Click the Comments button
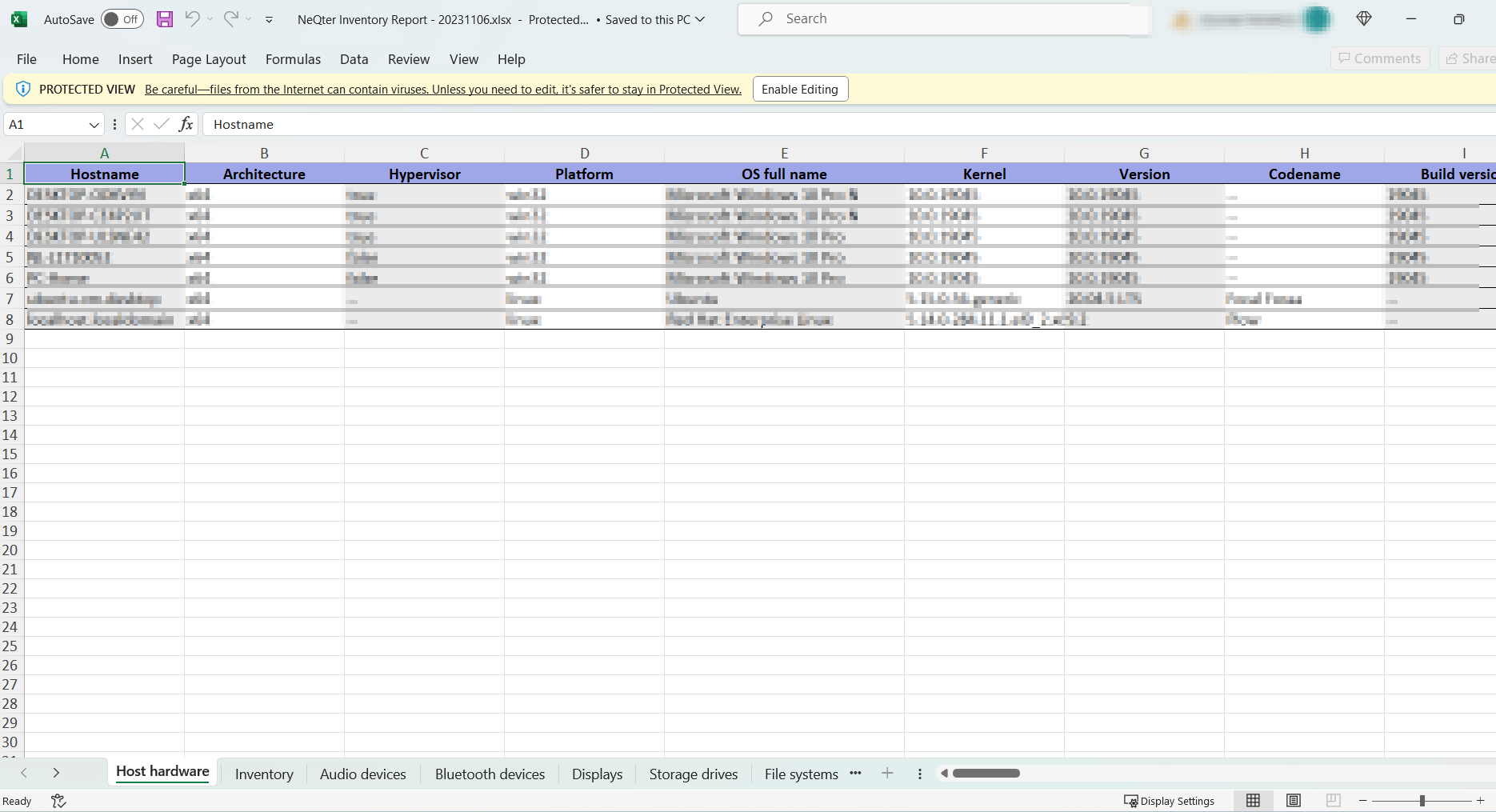Viewport: 1496px width, 812px height. click(1380, 58)
